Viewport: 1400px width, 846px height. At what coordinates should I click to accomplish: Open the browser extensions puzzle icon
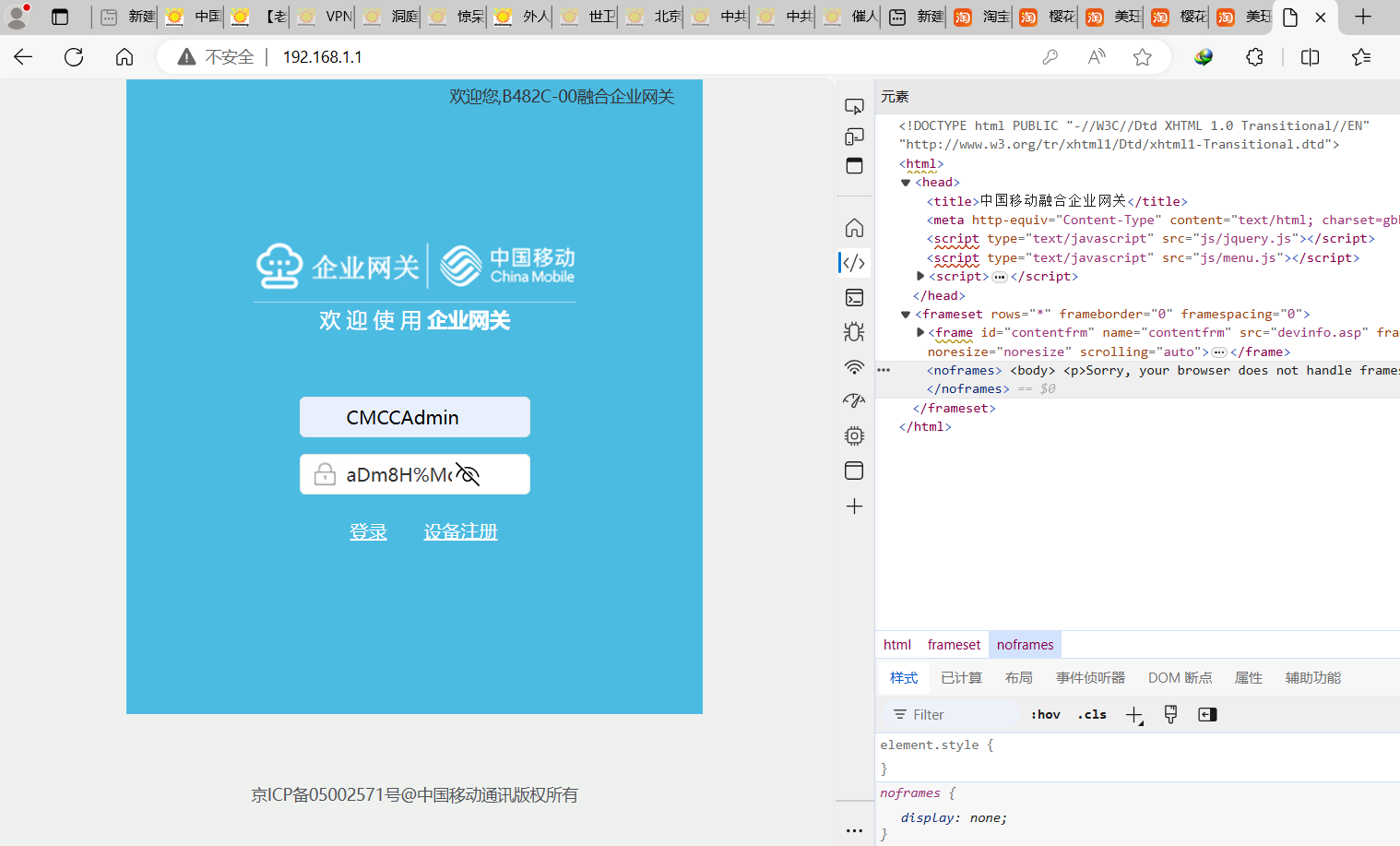(1254, 57)
